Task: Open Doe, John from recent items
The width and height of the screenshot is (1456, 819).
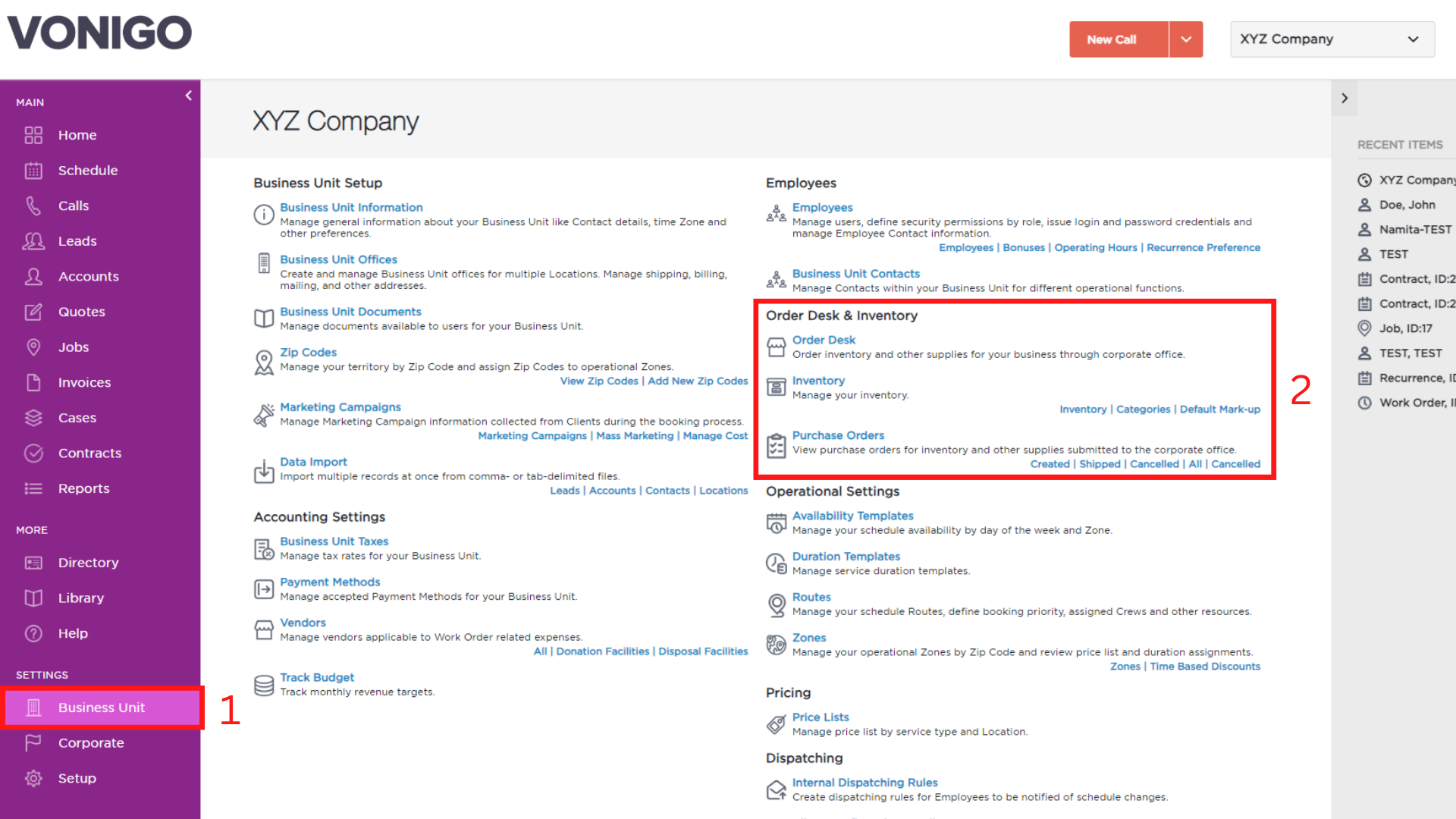Action: coord(1406,205)
